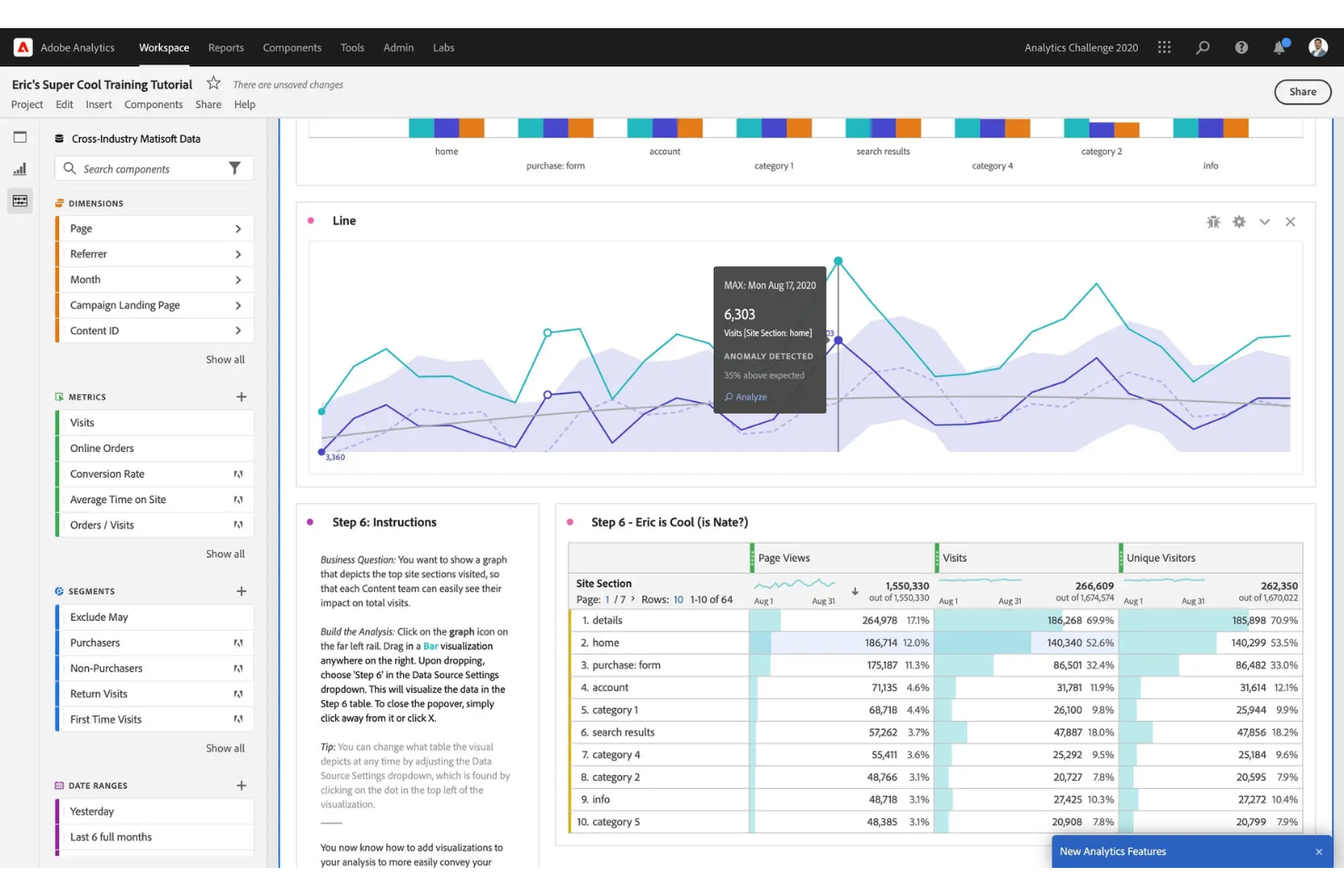
Task: Select Last 6 full months date range
Action: [x=154, y=837]
